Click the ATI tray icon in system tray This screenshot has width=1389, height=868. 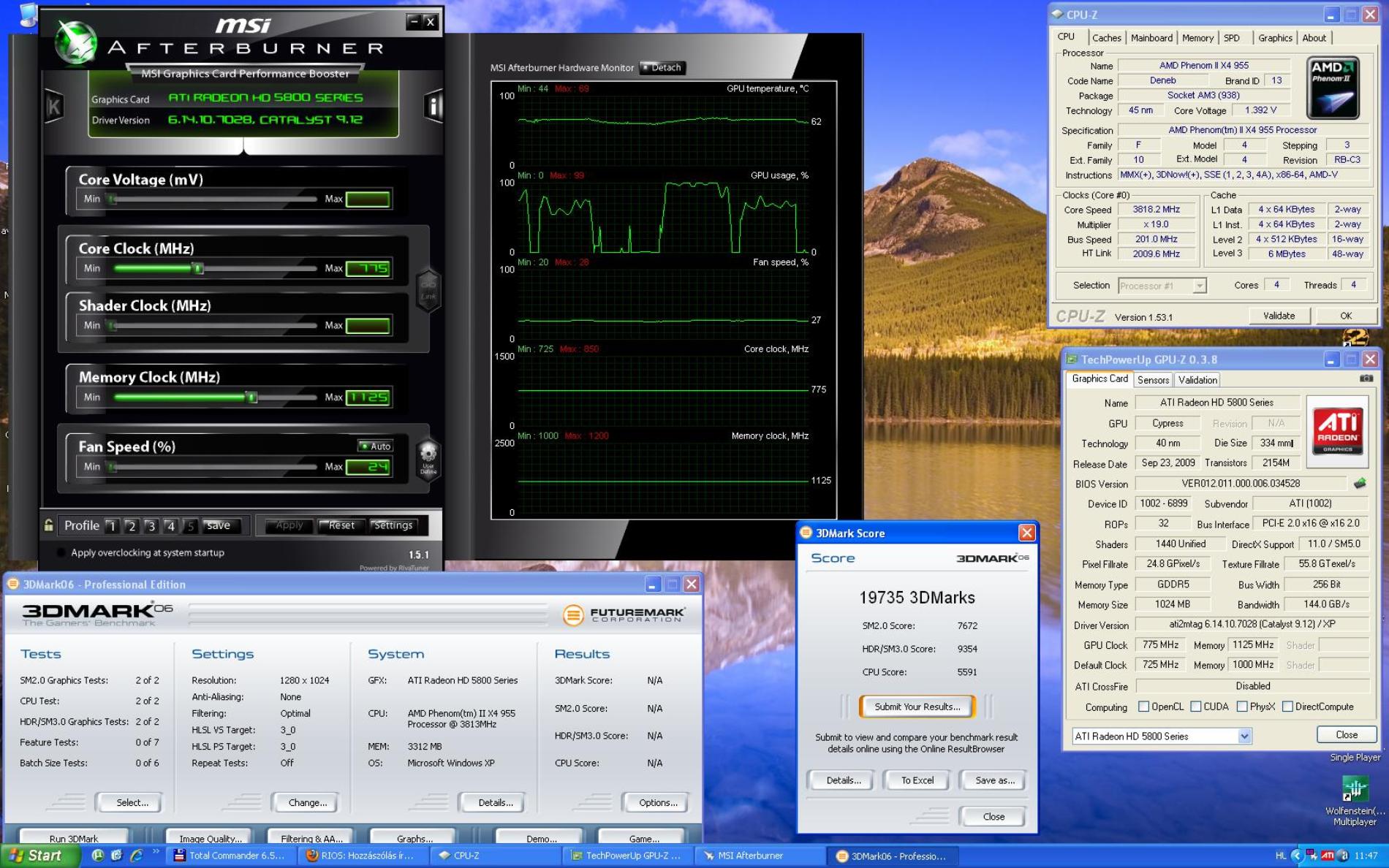pos(1328,856)
